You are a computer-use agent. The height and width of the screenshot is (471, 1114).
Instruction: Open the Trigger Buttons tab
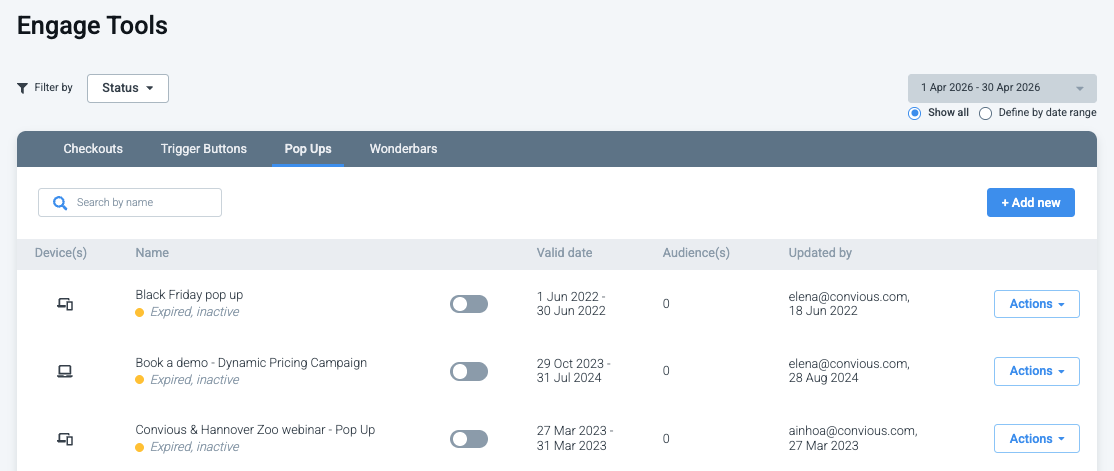click(204, 149)
